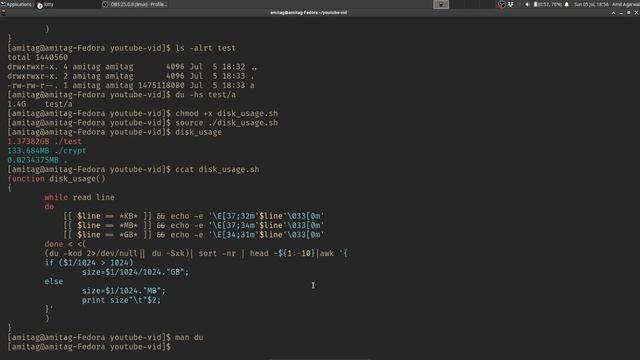
Task: Maximize the terminal window
Action: coord(629,13)
